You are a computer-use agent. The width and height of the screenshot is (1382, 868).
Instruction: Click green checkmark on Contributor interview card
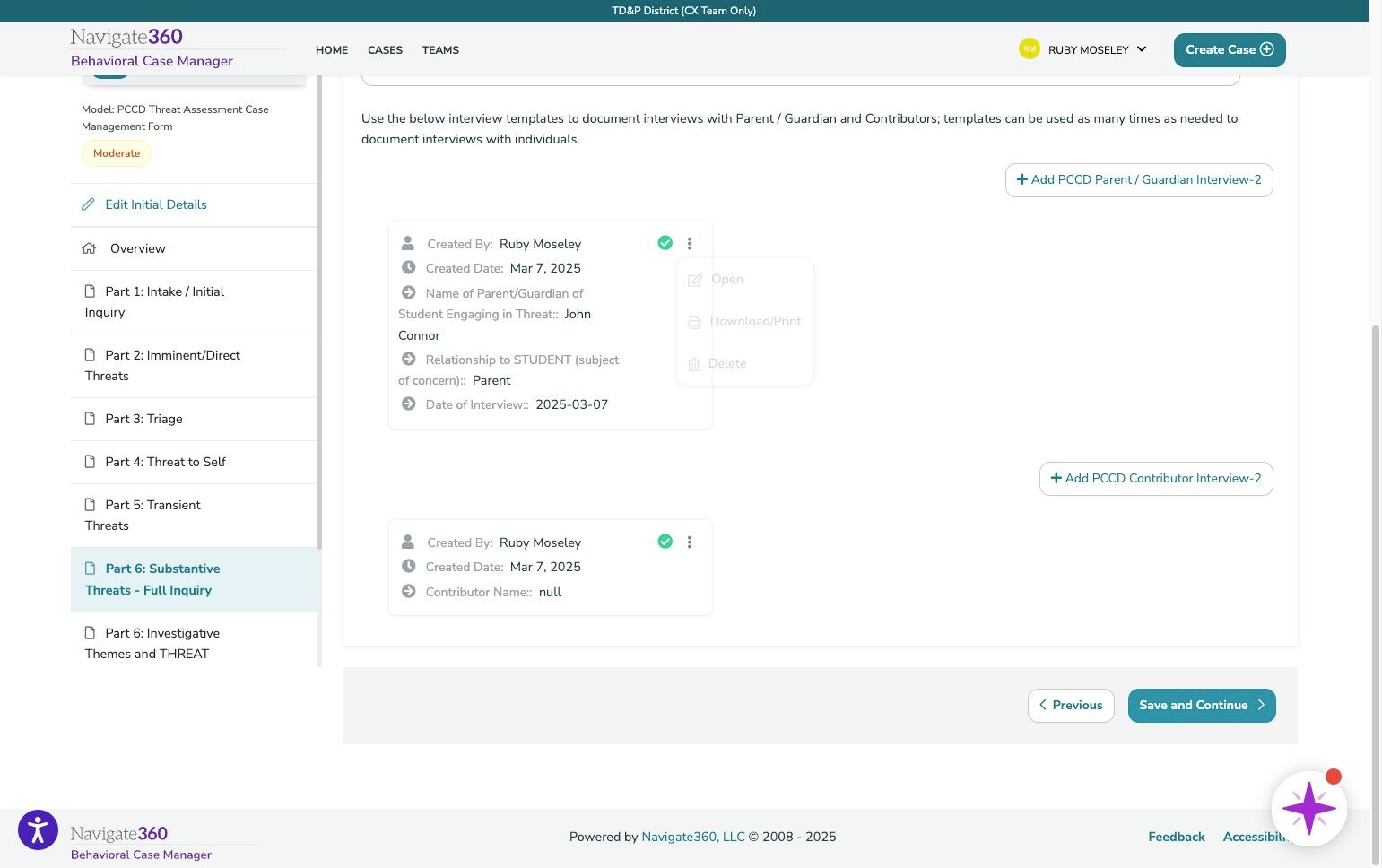665,542
